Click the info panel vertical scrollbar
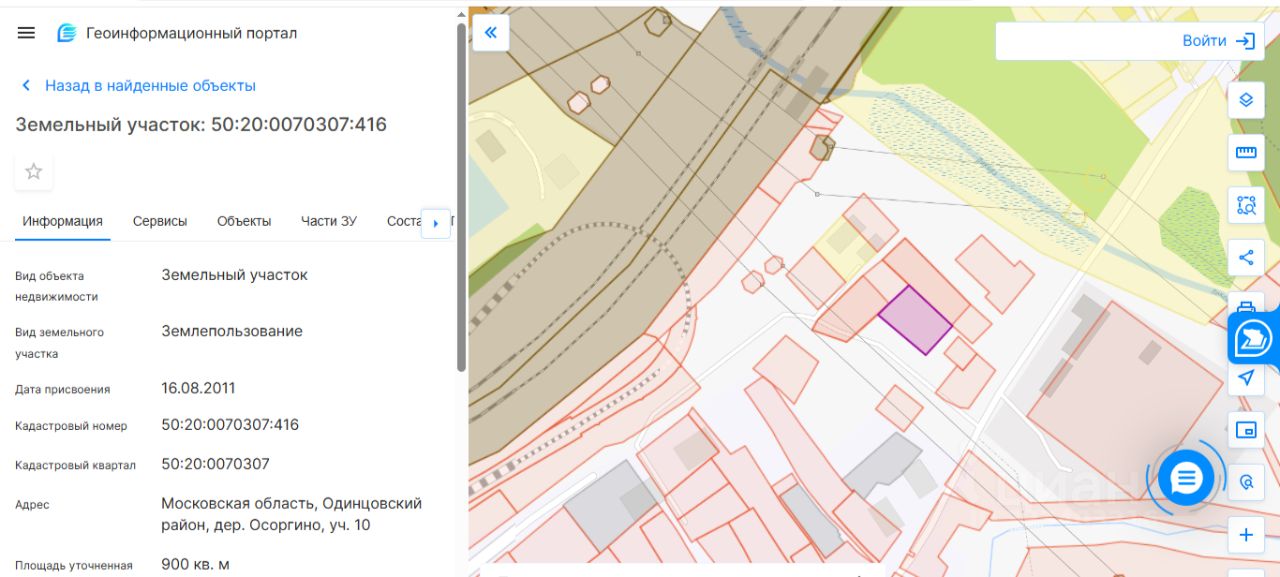This screenshot has height=577, width=1280. click(x=461, y=200)
